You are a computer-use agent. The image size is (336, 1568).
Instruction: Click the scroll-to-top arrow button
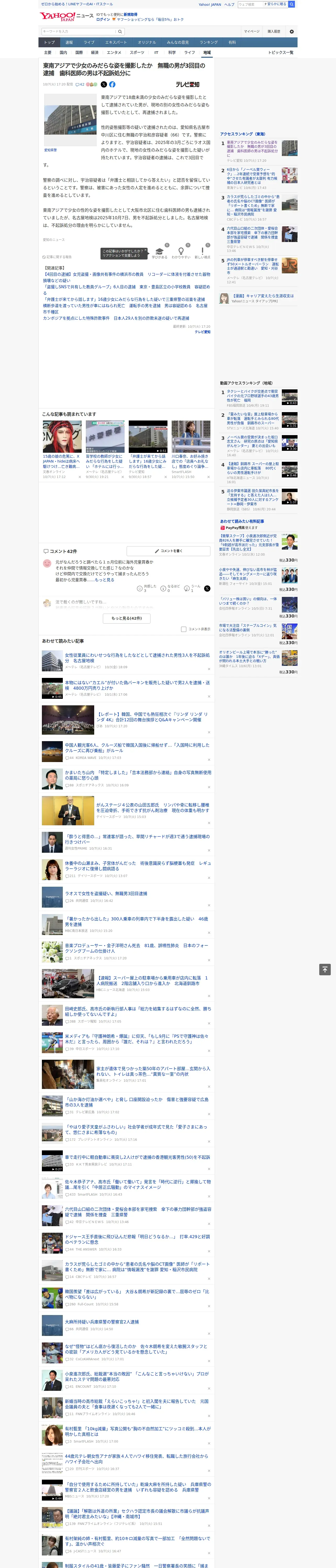tap(325, 970)
